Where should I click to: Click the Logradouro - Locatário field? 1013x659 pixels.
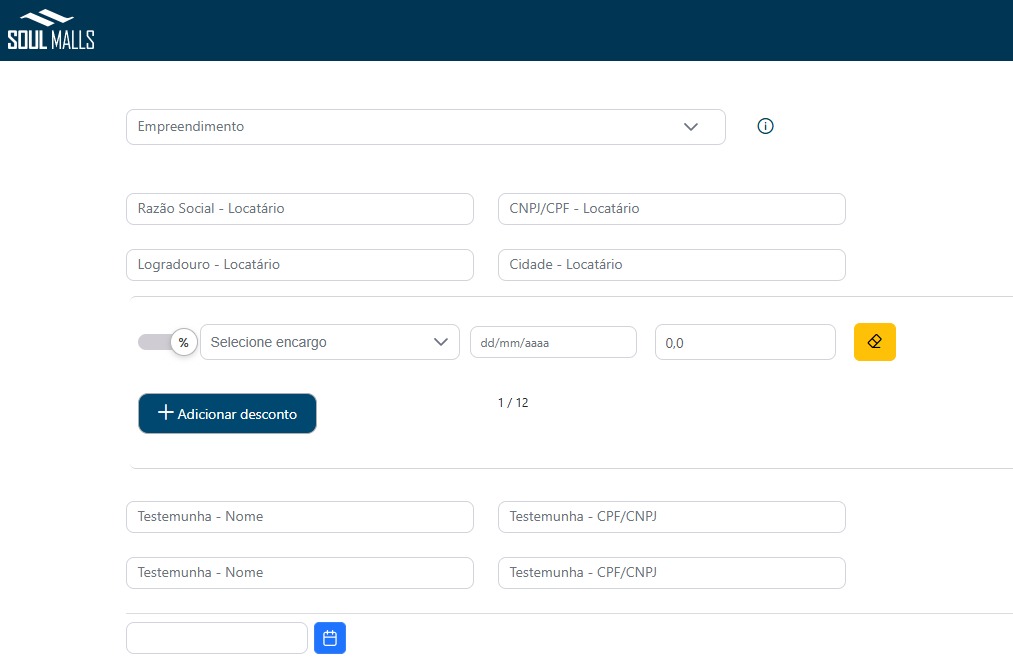tap(300, 265)
